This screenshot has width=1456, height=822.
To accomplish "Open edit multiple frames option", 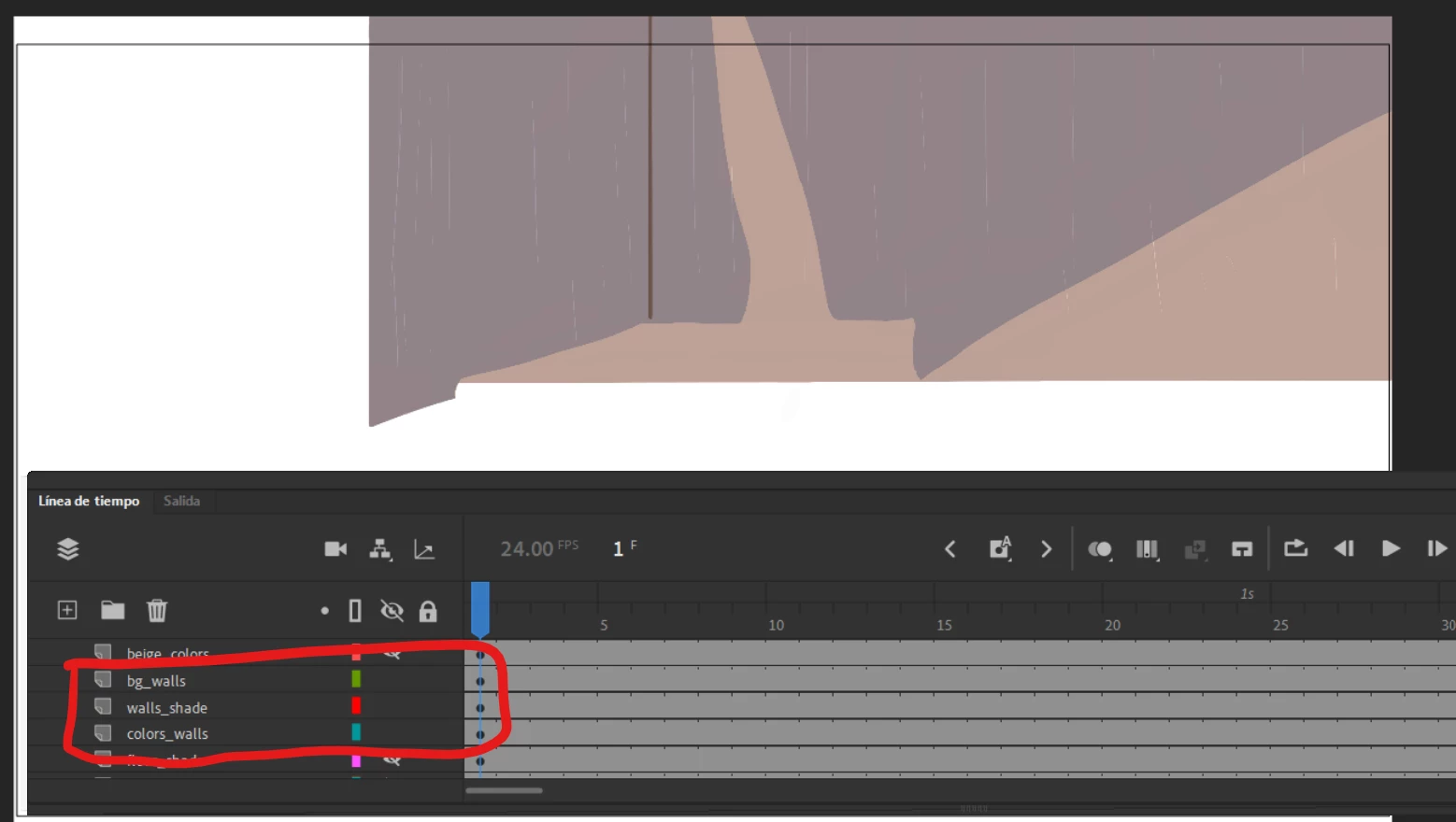I will point(1147,549).
